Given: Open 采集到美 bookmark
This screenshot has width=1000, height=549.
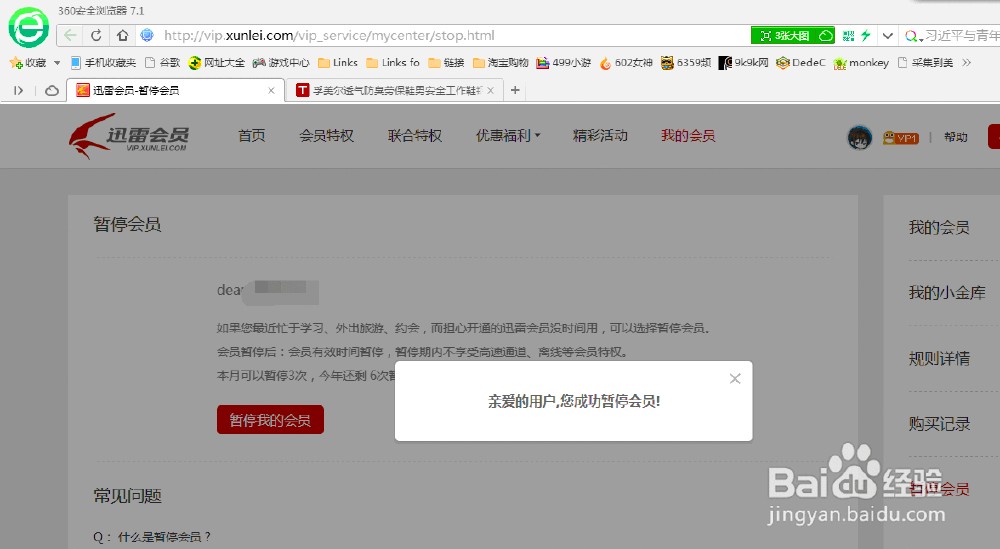Looking at the screenshot, I should [925, 62].
